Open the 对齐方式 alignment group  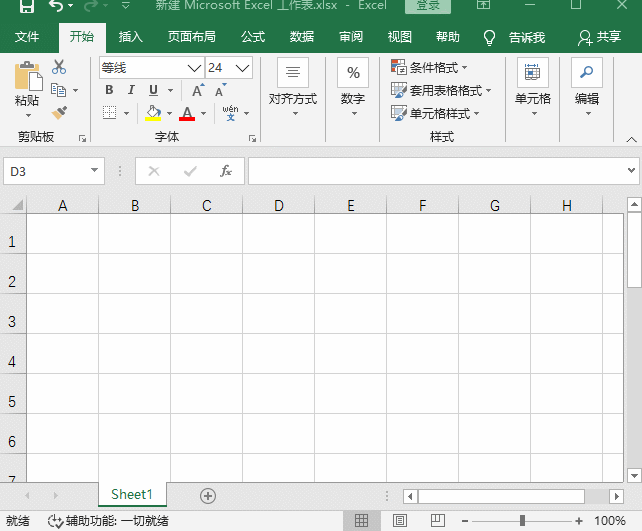tap(293, 87)
